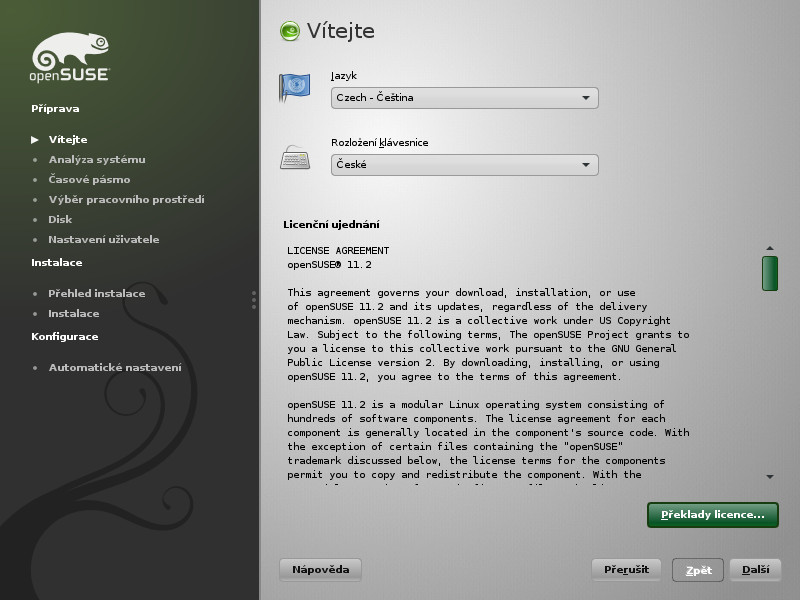
Task: Select the Automatické nastavení step
Action: (115, 367)
